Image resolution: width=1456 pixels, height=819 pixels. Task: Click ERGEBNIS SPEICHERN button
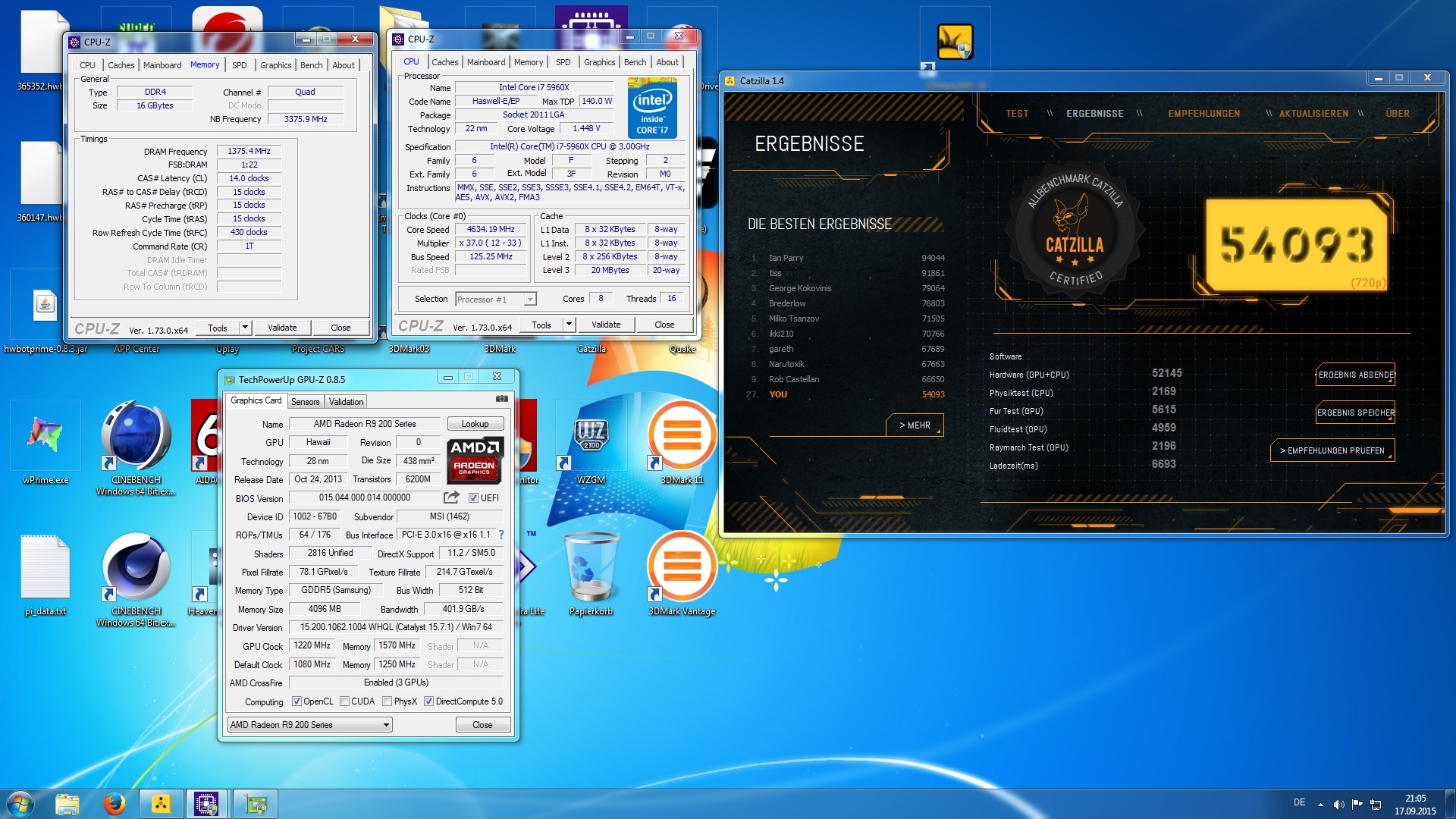click(x=1355, y=413)
